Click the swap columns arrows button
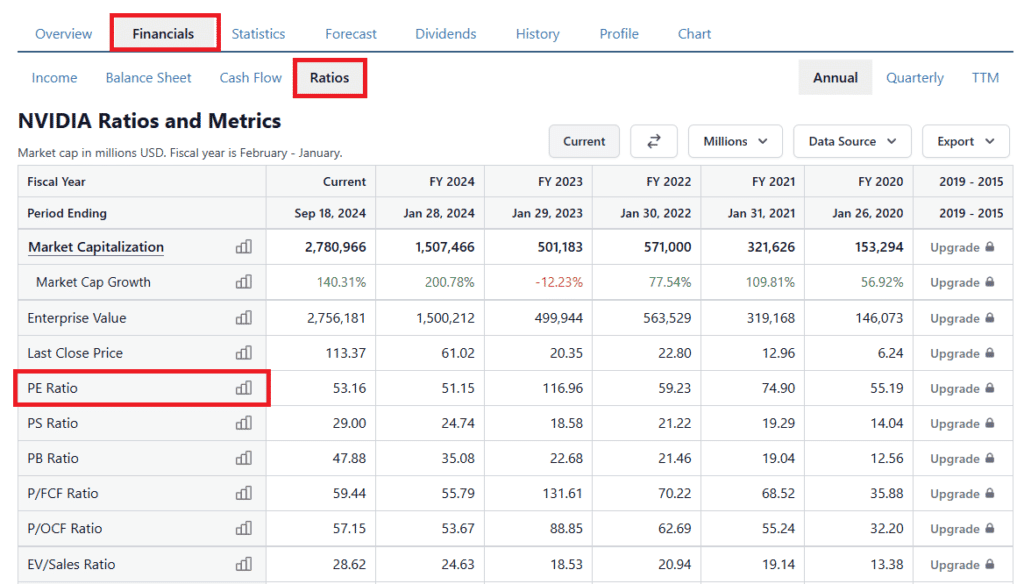The width and height of the screenshot is (1024, 584). point(654,141)
